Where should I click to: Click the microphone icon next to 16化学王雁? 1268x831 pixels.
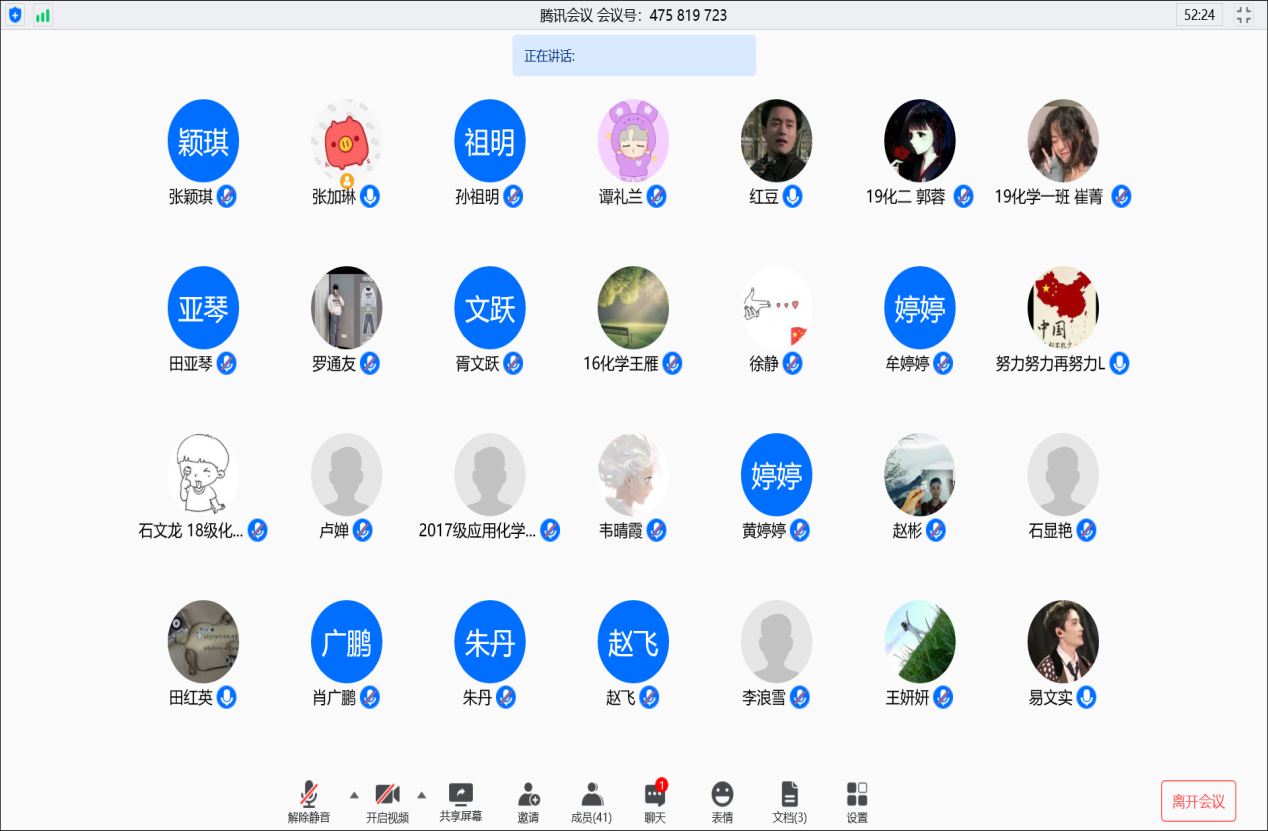(x=672, y=363)
